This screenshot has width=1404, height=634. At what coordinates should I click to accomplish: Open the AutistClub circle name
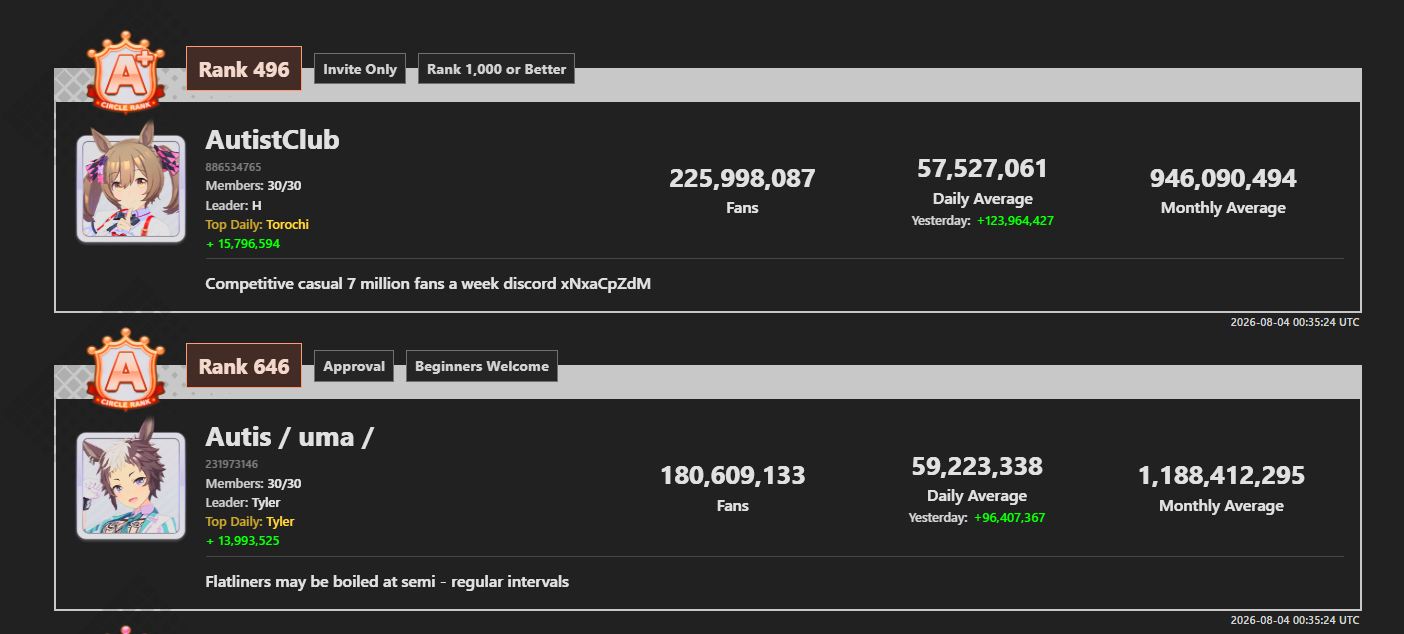[272, 140]
